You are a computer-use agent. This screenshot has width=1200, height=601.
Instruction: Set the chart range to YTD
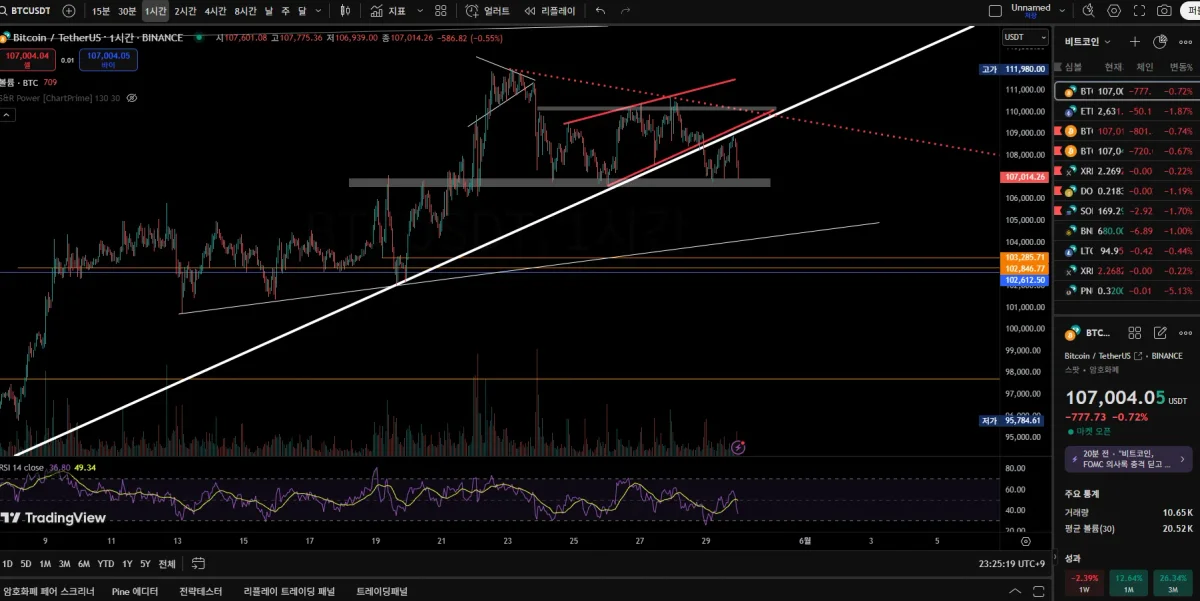(105, 564)
